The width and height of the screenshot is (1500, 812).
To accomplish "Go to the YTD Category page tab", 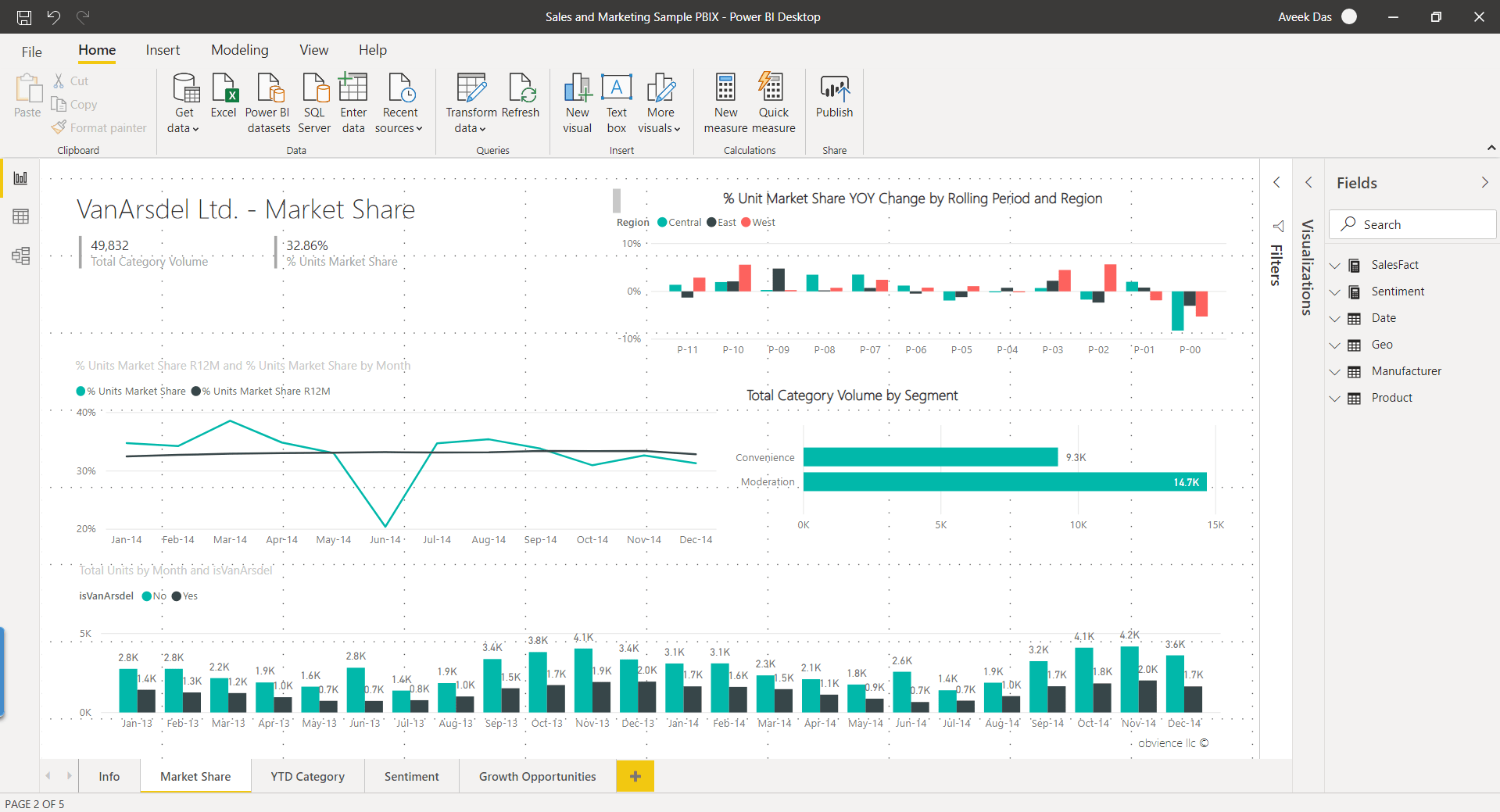I will [308, 776].
